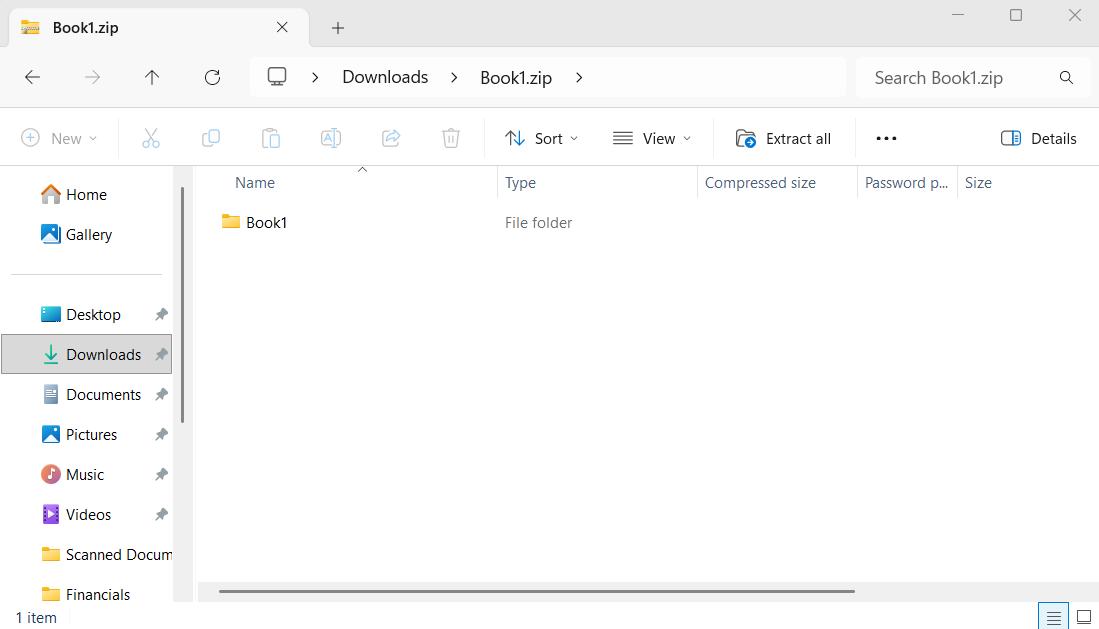Go up one folder level
Image resolution: width=1099 pixels, height=629 pixels.
(x=152, y=77)
